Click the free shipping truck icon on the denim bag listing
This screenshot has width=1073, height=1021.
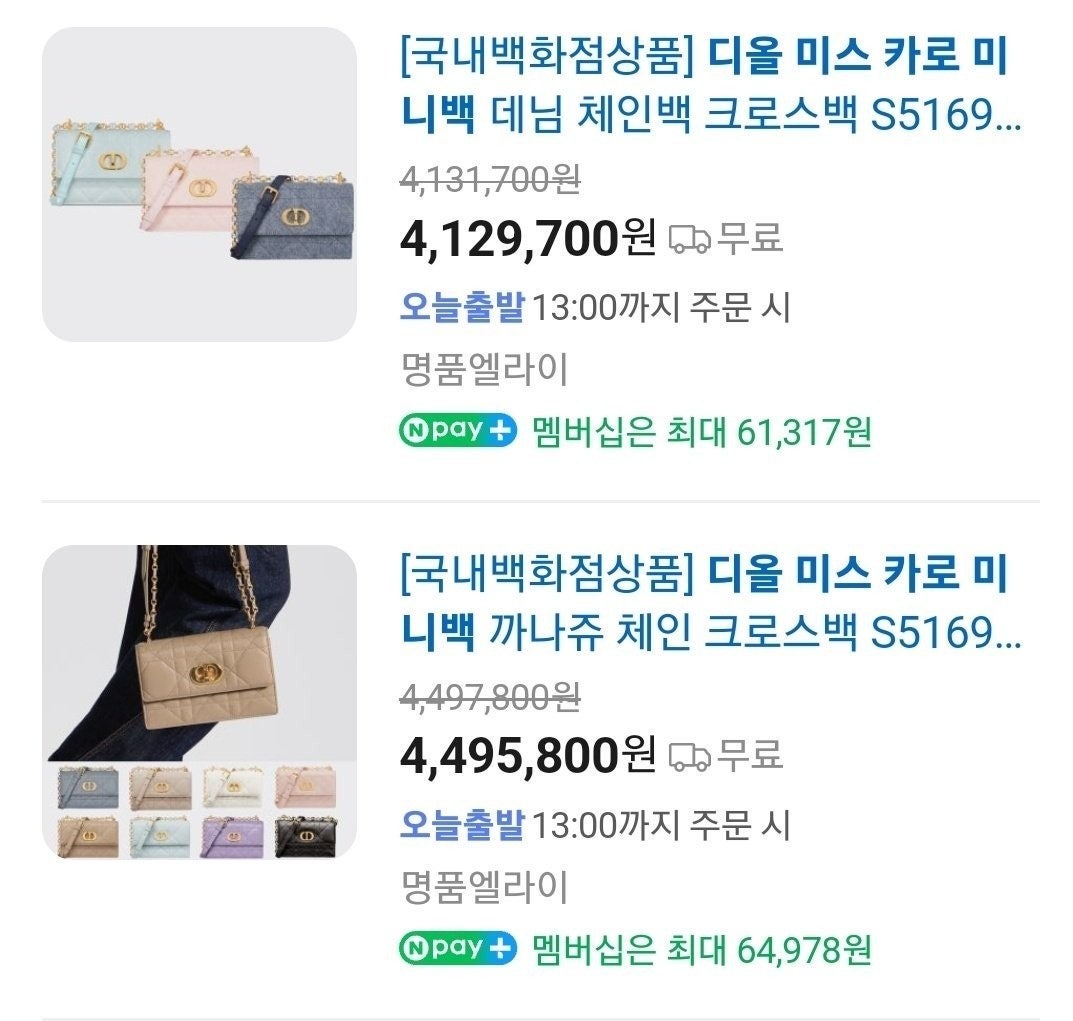coord(689,239)
